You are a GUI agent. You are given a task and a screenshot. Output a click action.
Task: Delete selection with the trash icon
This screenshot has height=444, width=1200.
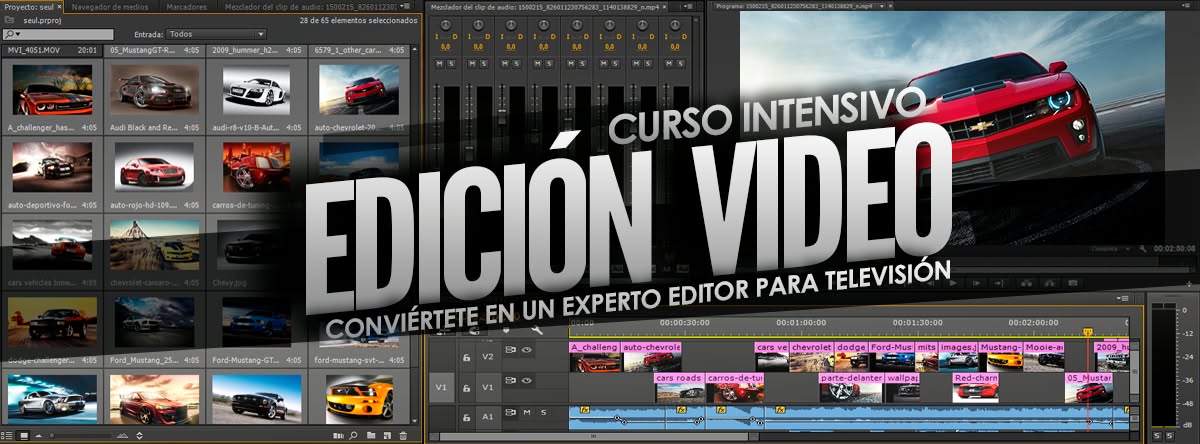point(403,435)
